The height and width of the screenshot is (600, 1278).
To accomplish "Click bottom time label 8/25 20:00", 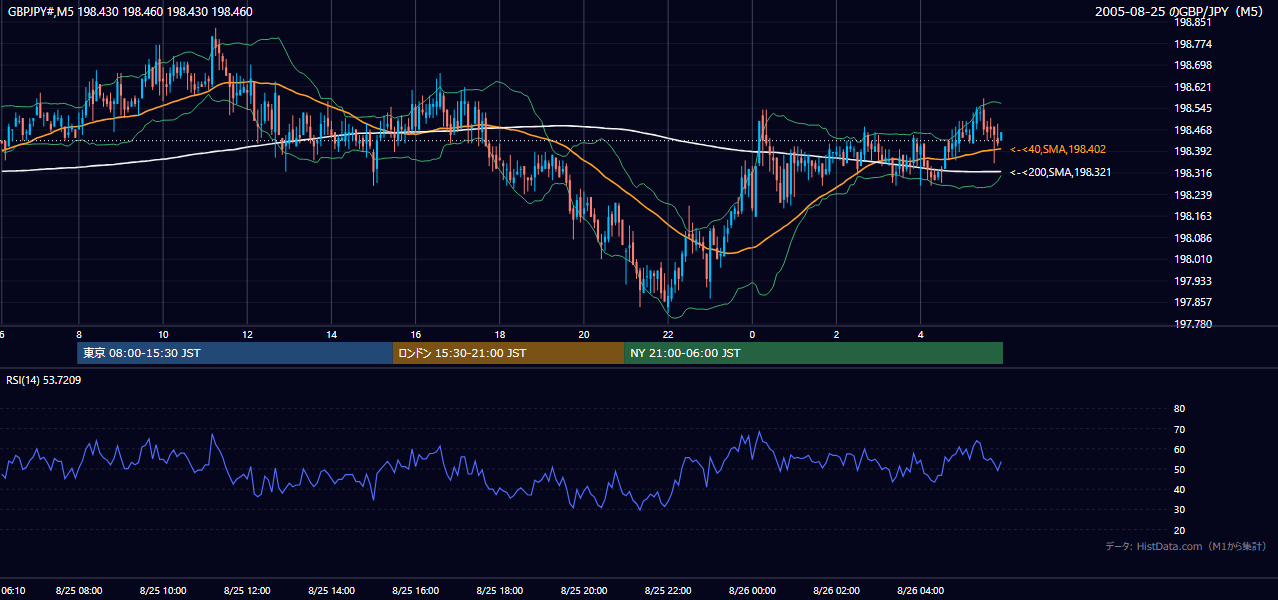I will pyautogui.click(x=584, y=591).
